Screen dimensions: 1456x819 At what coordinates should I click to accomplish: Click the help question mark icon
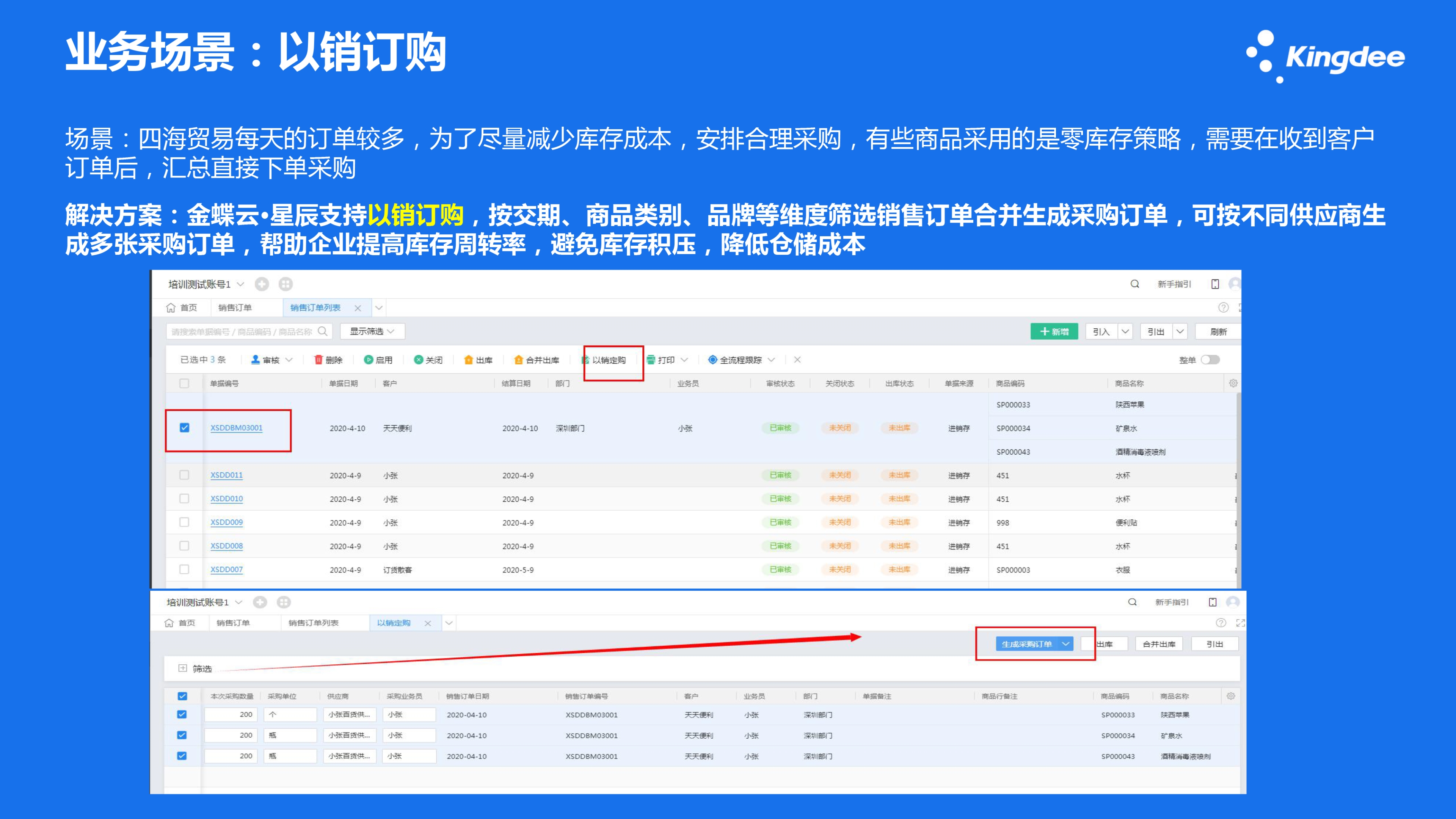coord(1223,308)
